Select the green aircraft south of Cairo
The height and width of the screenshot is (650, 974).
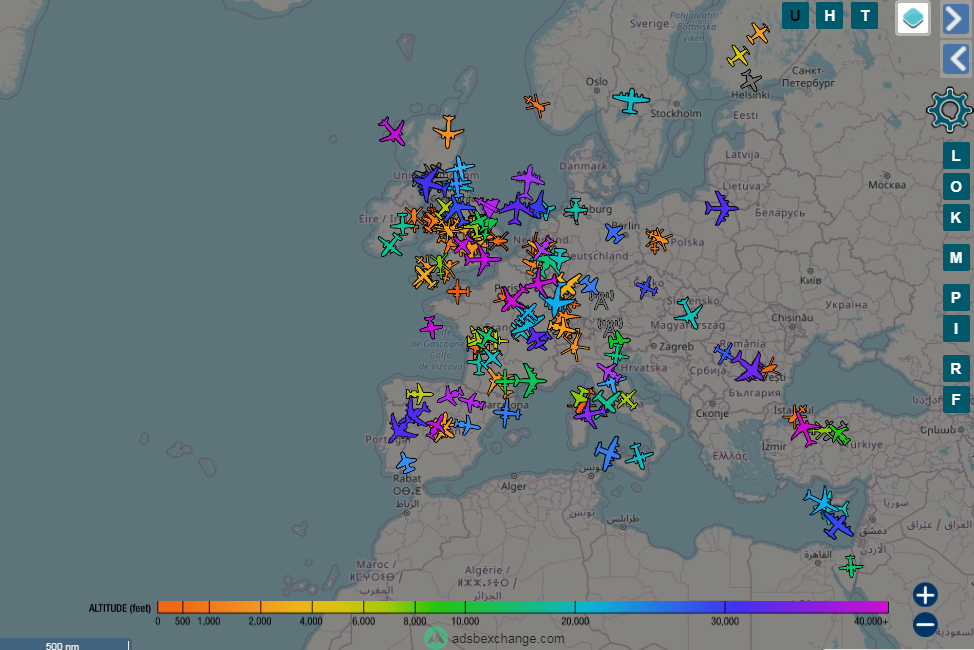coord(851,566)
